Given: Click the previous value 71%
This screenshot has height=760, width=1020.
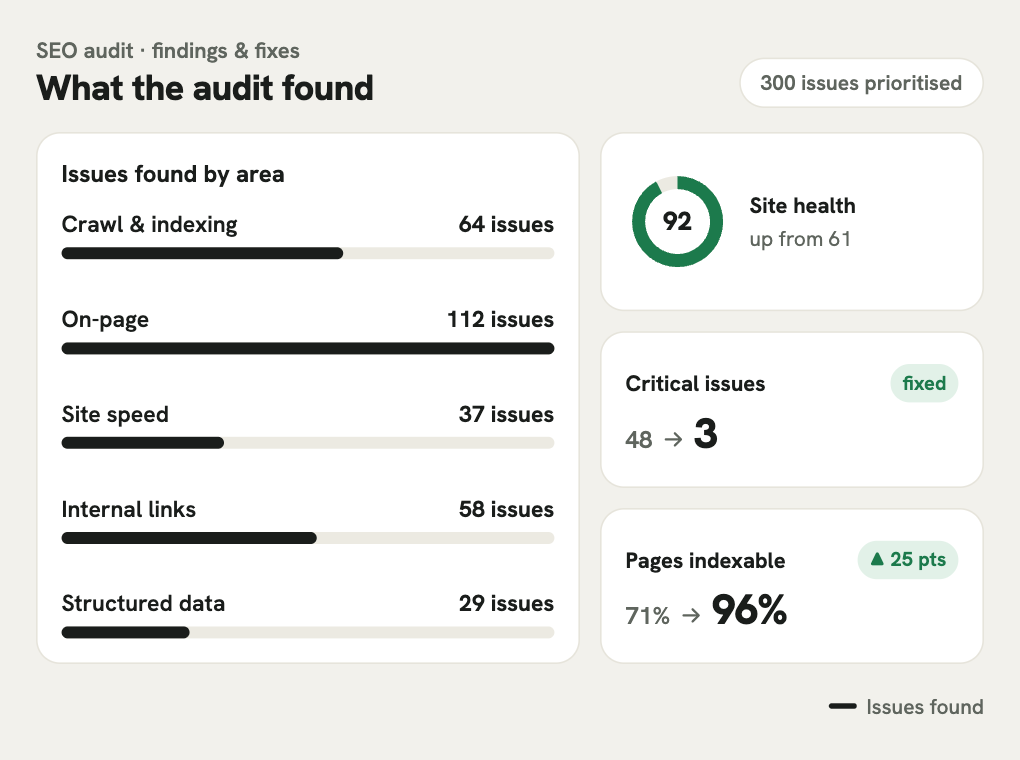Looking at the screenshot, I should point(647,616).
